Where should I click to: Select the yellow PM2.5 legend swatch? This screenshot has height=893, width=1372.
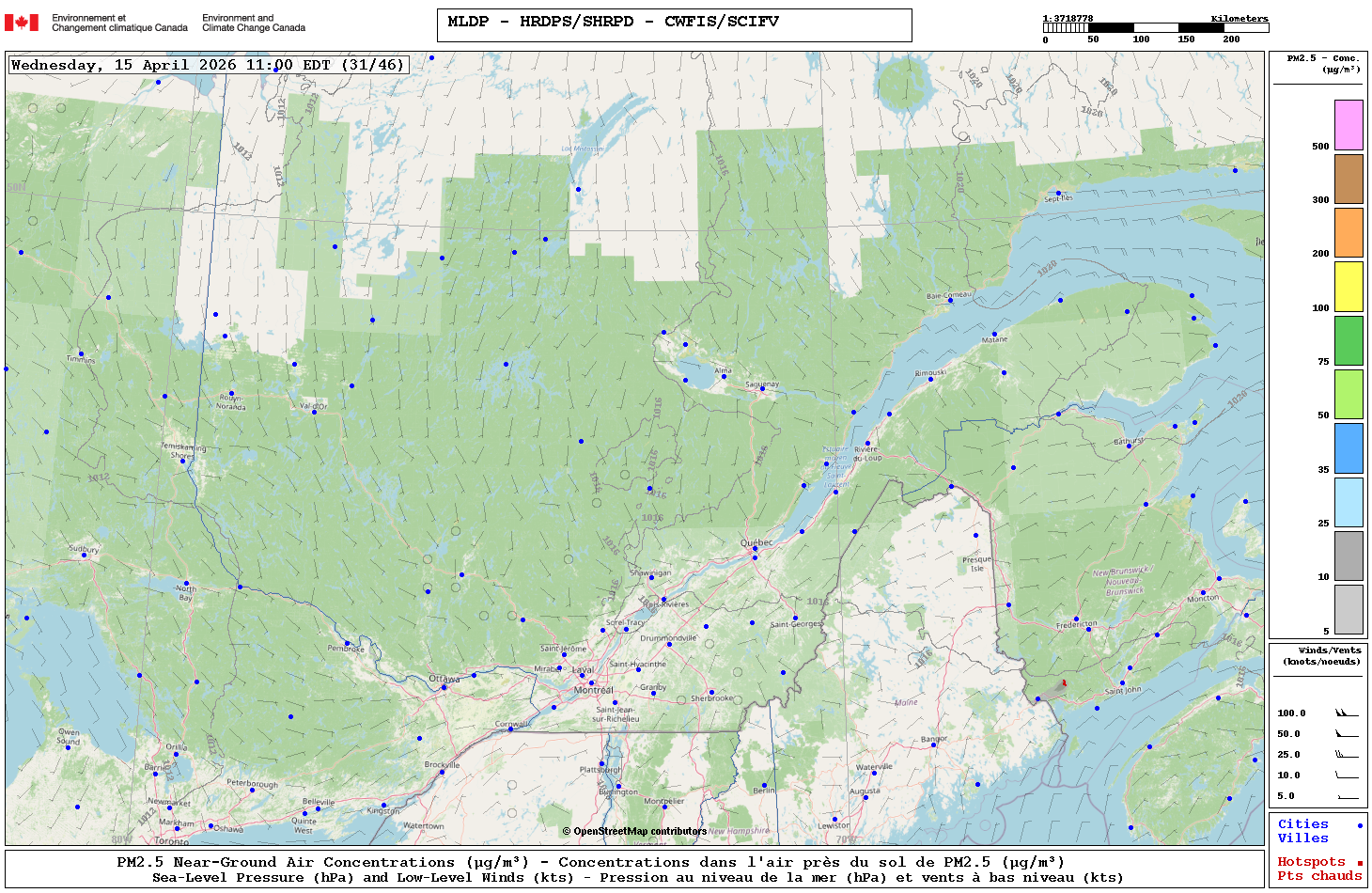click(1349, 287)
